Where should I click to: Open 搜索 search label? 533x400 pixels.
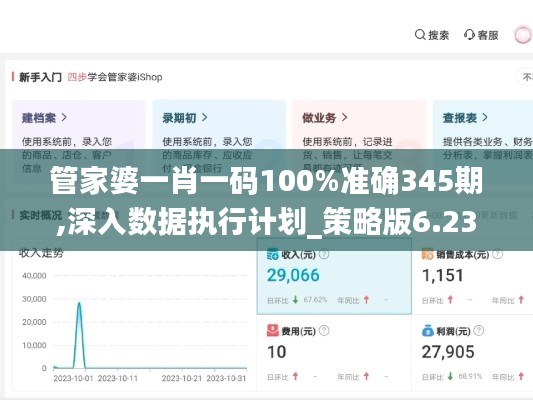coord(439,35)
